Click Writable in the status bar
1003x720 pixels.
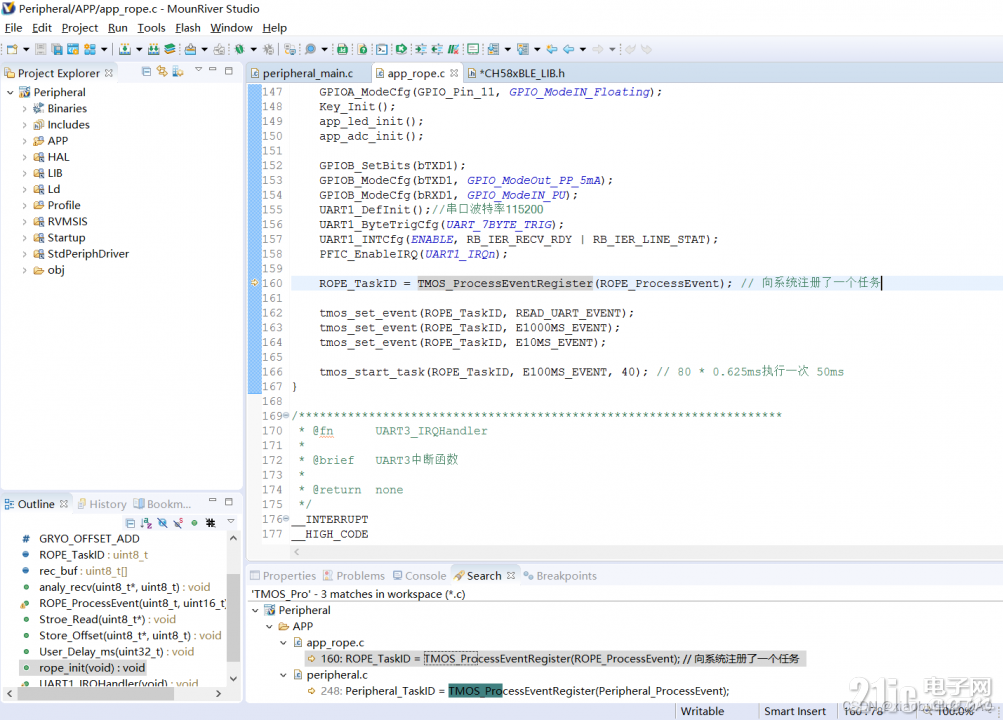click(702, 712)
